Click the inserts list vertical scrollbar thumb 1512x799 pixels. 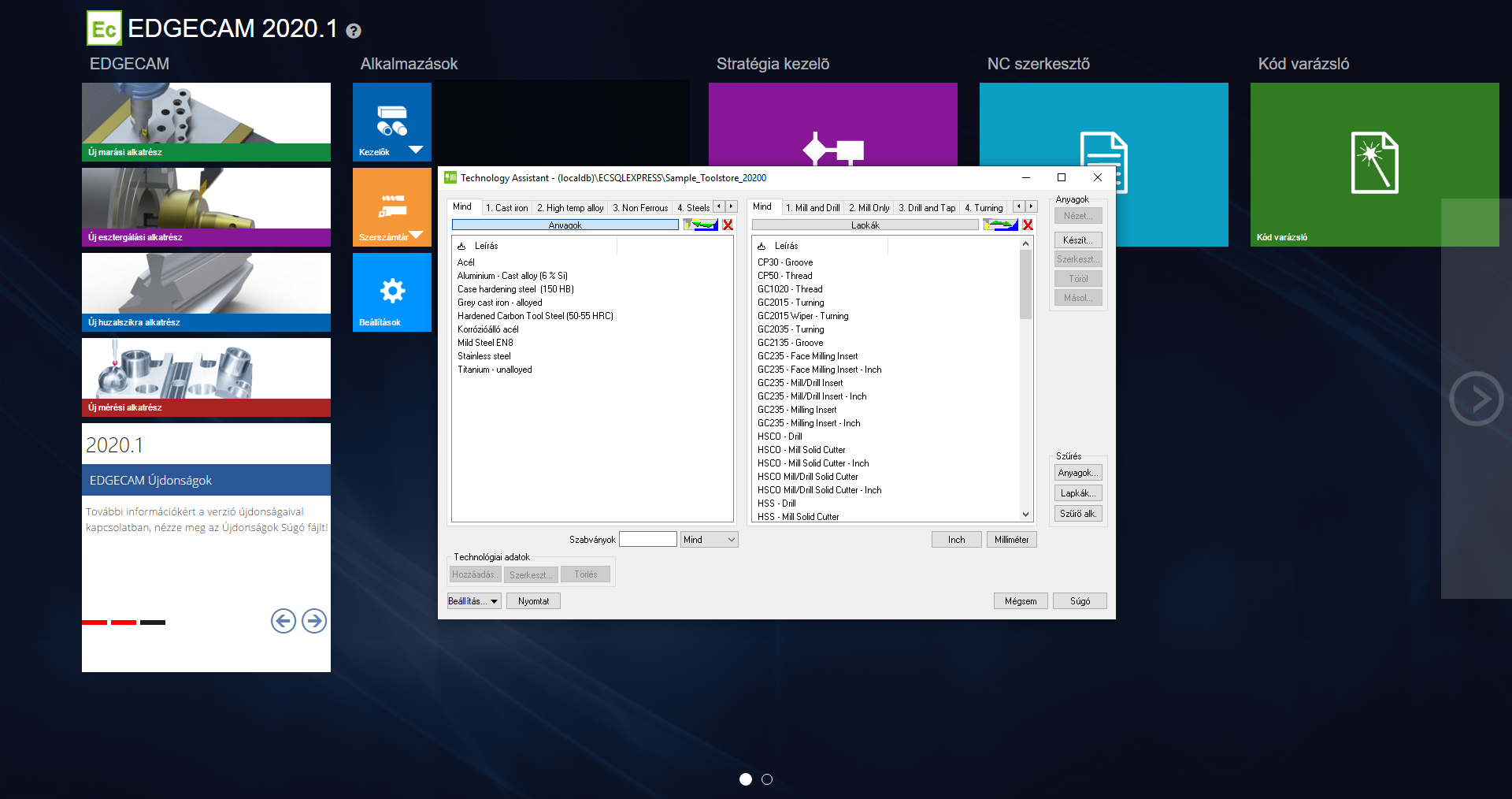[1025, 284]
